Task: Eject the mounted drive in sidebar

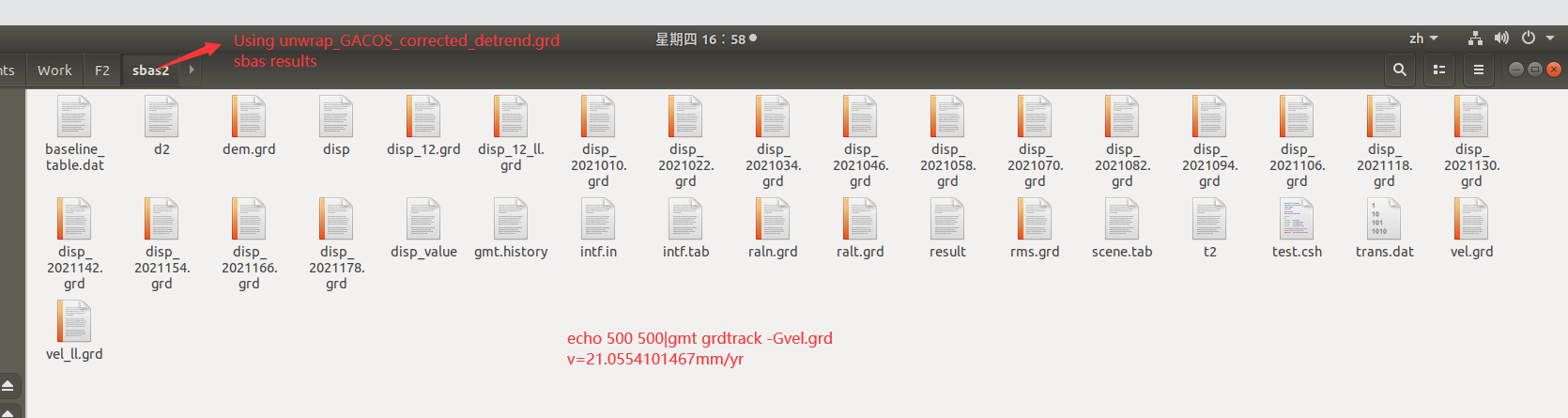Action: 8,387
